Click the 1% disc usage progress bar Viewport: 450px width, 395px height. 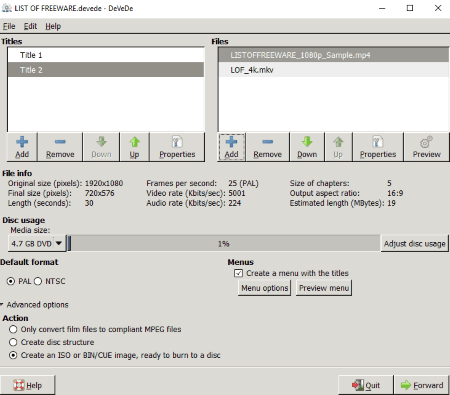[x=224, y=244]
